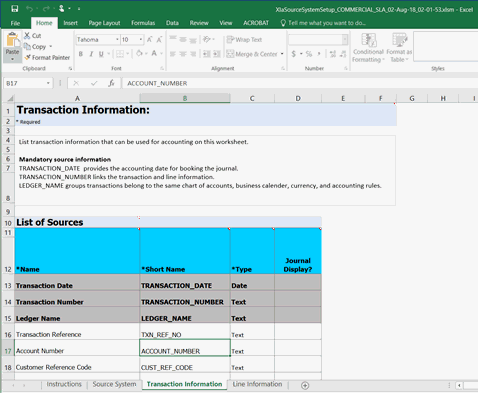Click the Accounting dollar format icon

tap(294, 54)
